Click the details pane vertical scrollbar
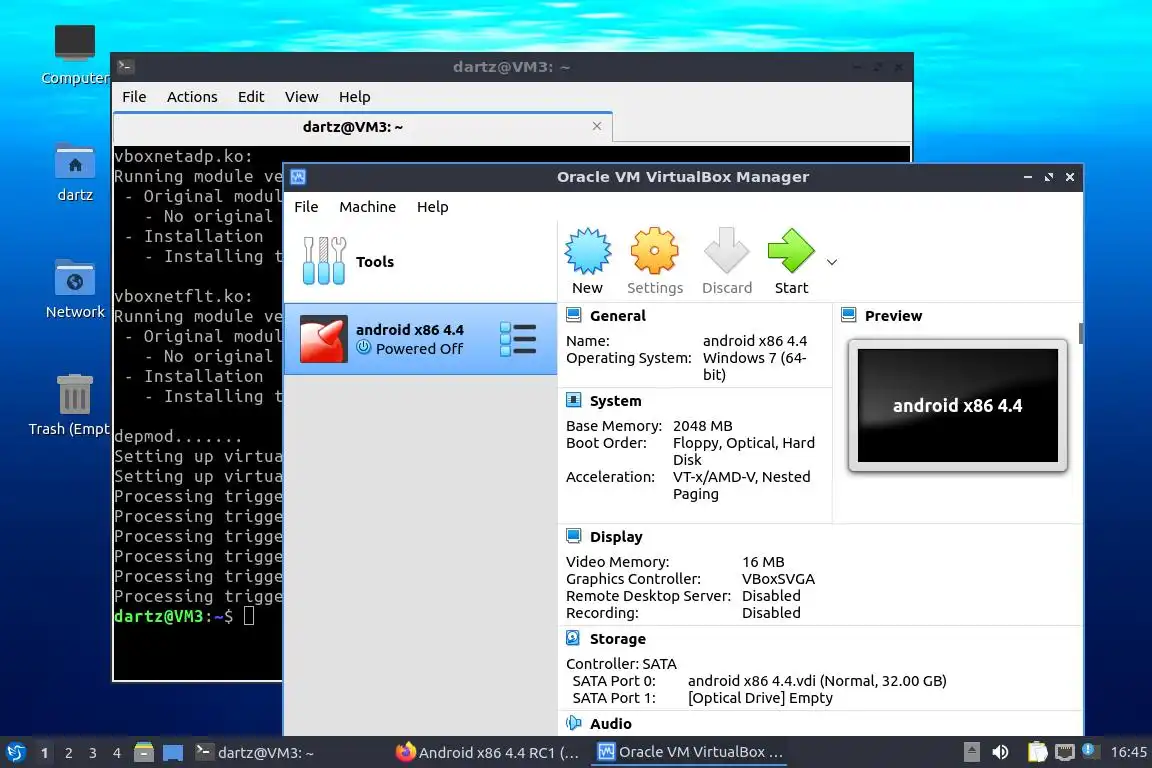 click(1081, 333)
